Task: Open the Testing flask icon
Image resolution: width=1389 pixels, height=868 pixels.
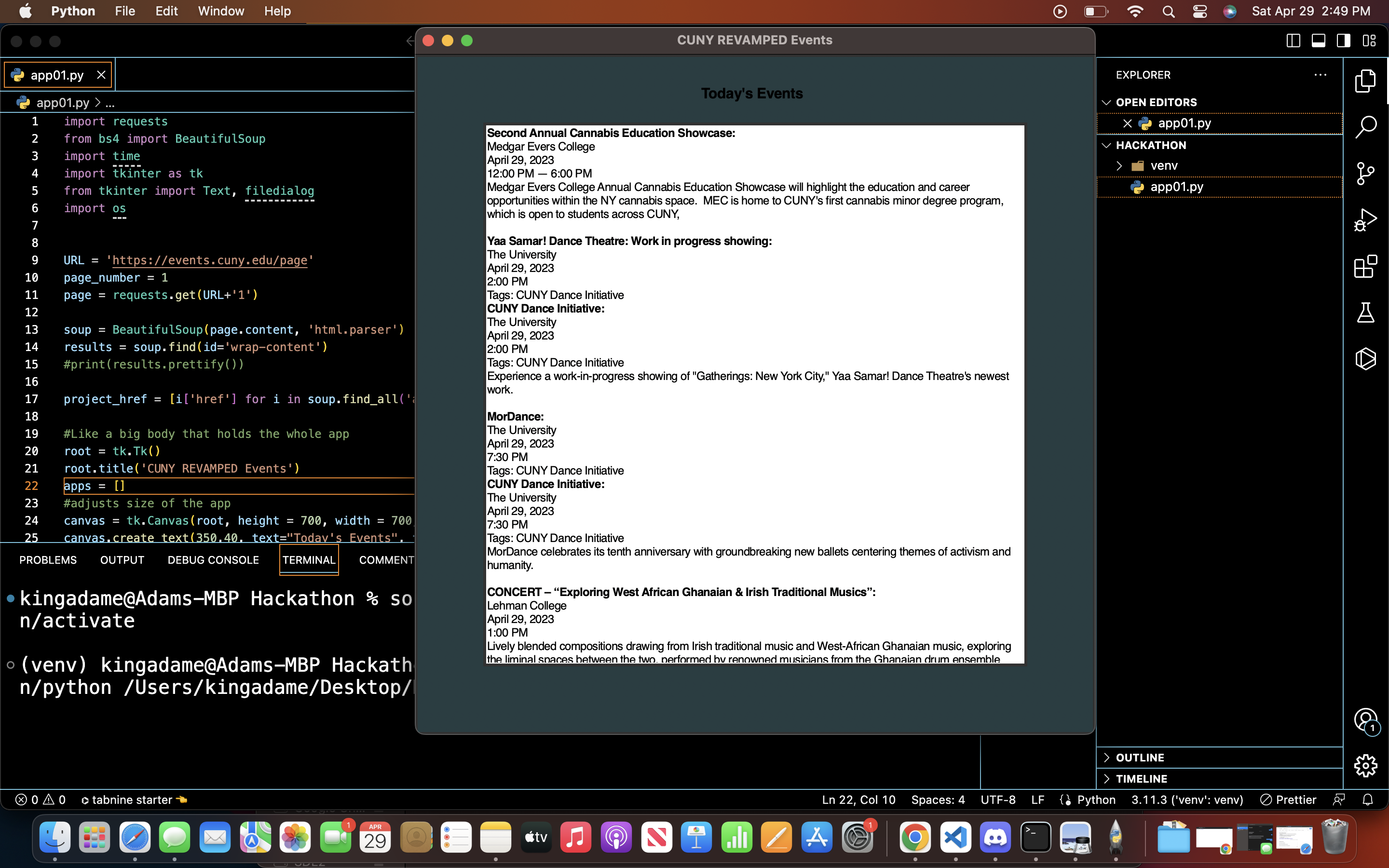Action: pos(1365,313)
